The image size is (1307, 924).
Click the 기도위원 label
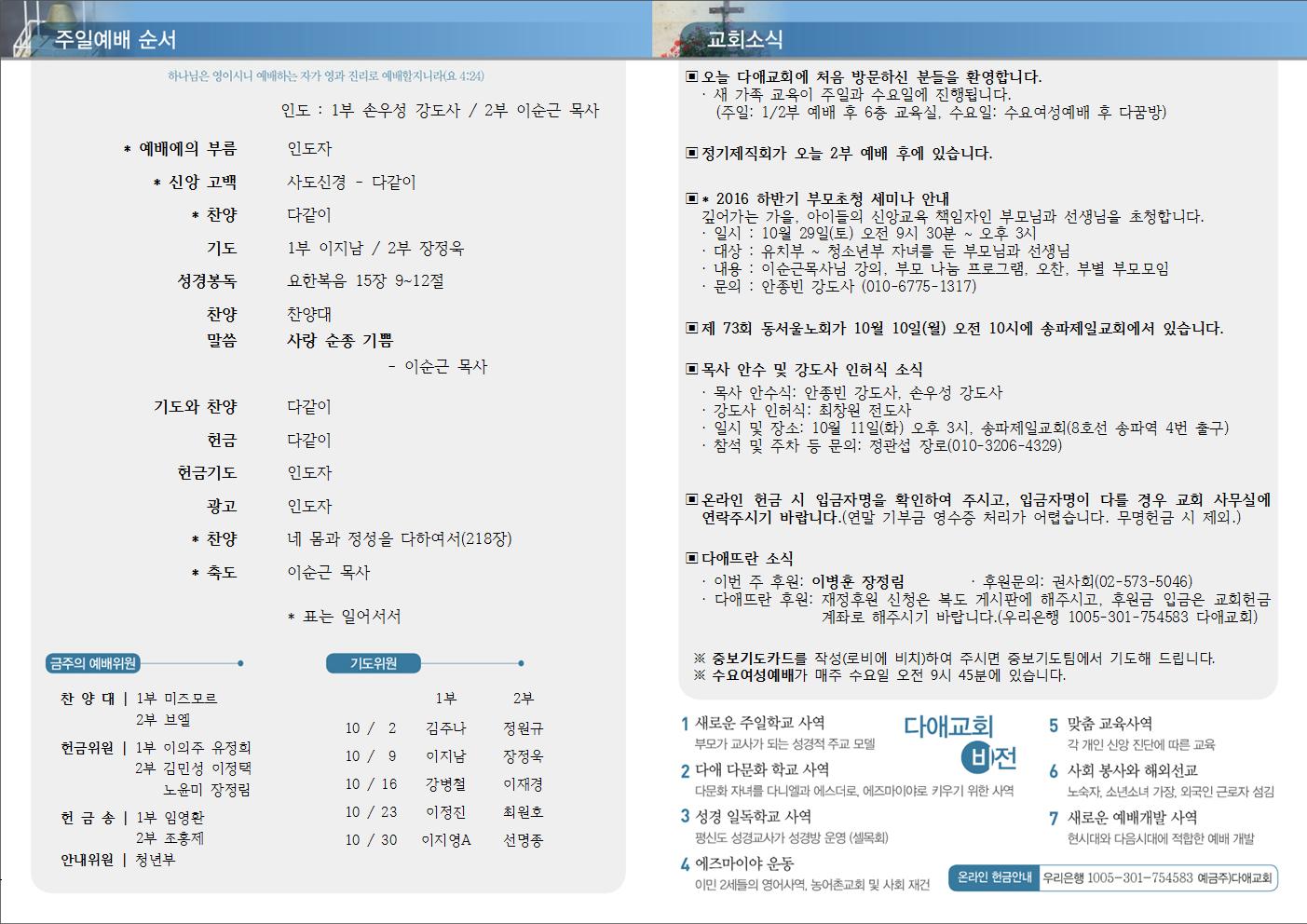pos(374,663)
